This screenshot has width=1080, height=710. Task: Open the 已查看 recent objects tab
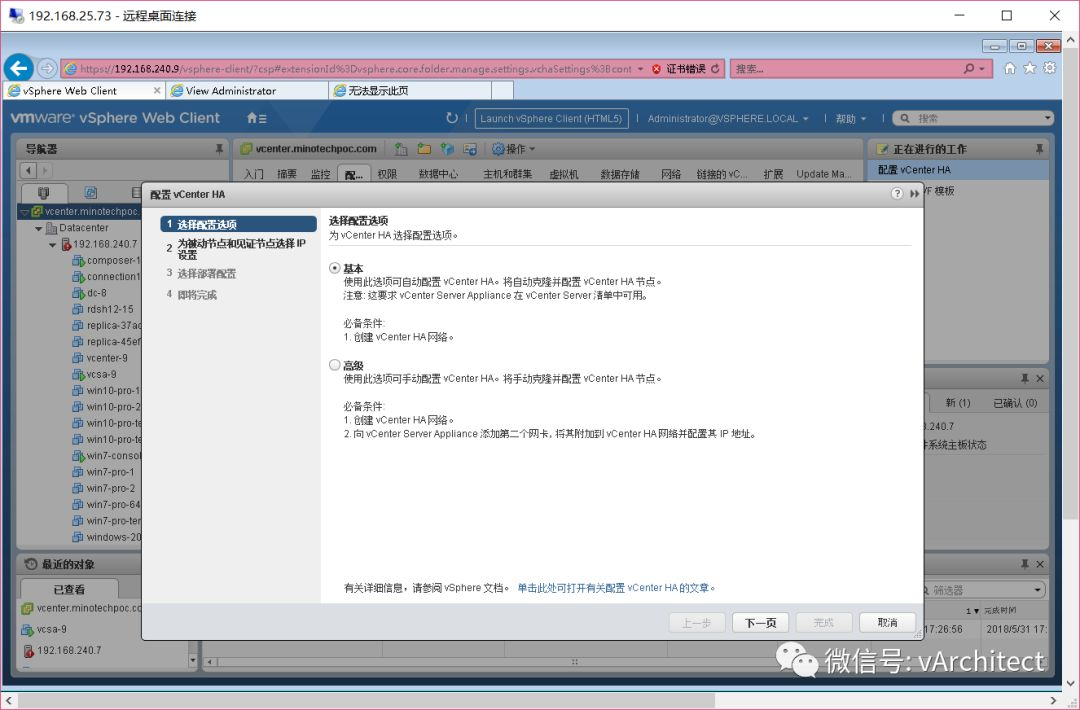(x=69, y=589)
